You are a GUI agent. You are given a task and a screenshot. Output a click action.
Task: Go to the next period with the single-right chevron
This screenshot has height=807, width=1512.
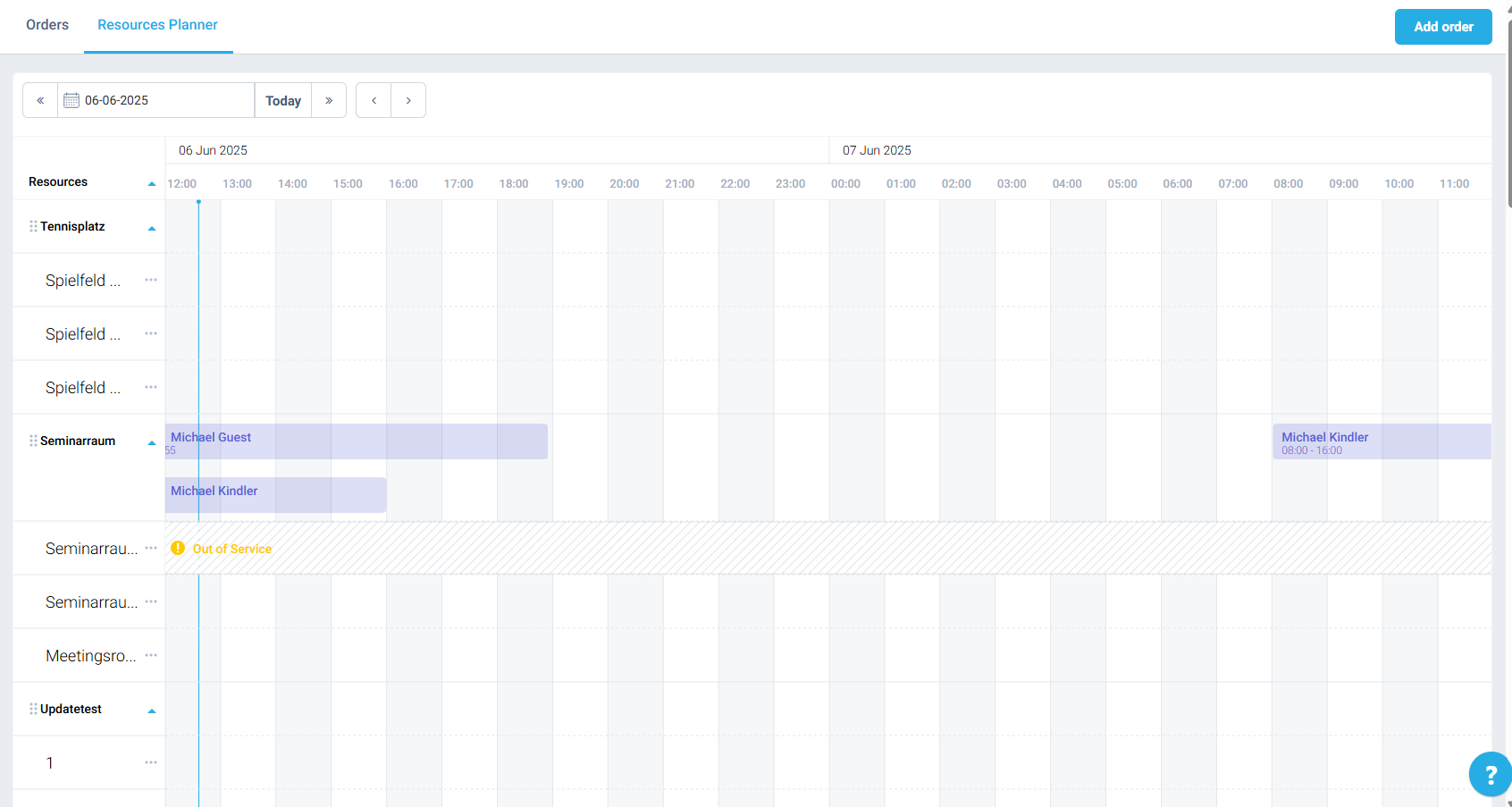[408, 100]
